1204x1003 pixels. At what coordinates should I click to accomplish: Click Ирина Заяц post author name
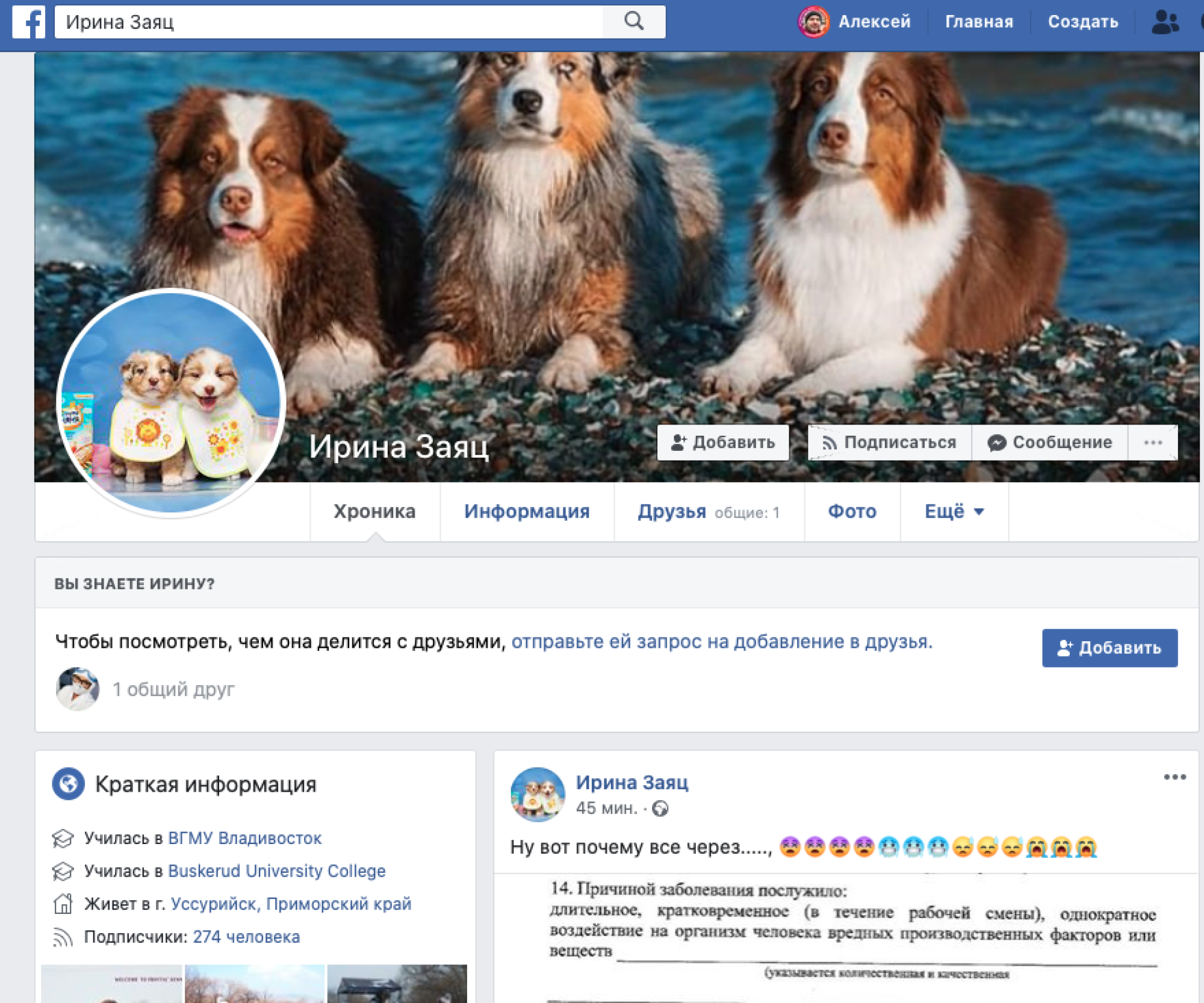pyautogui.click(x=631, y=782)
